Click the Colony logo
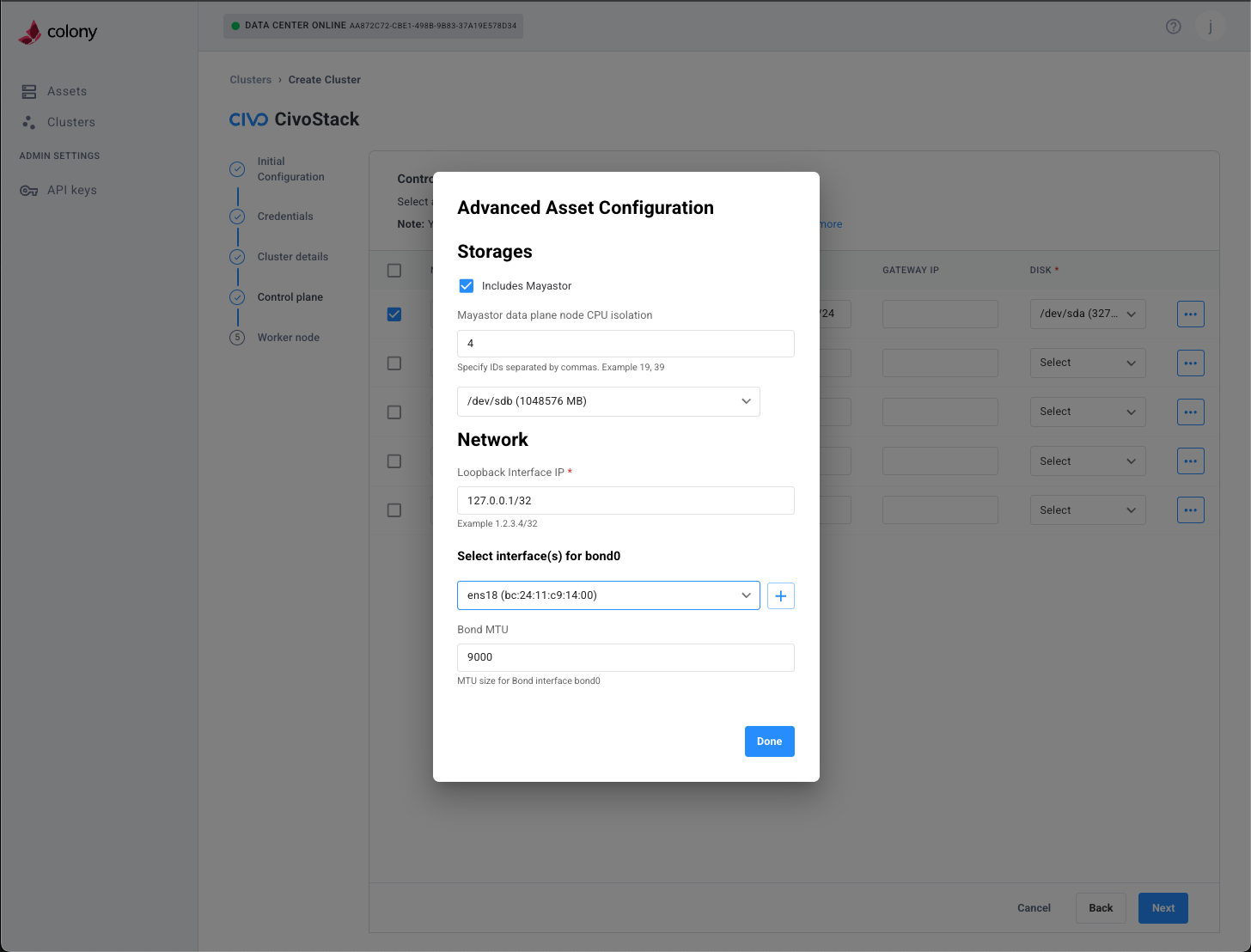This screenshot has height=952, width=1251. (x=57, y=31)
